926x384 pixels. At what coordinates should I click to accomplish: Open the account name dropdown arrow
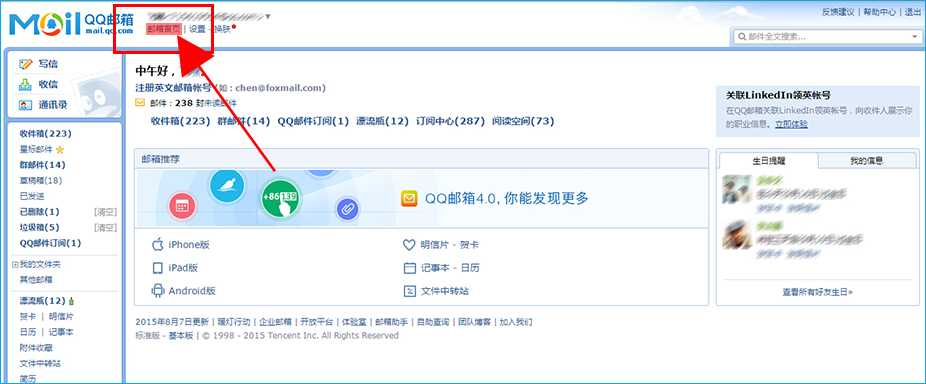(x=269, y=17)
